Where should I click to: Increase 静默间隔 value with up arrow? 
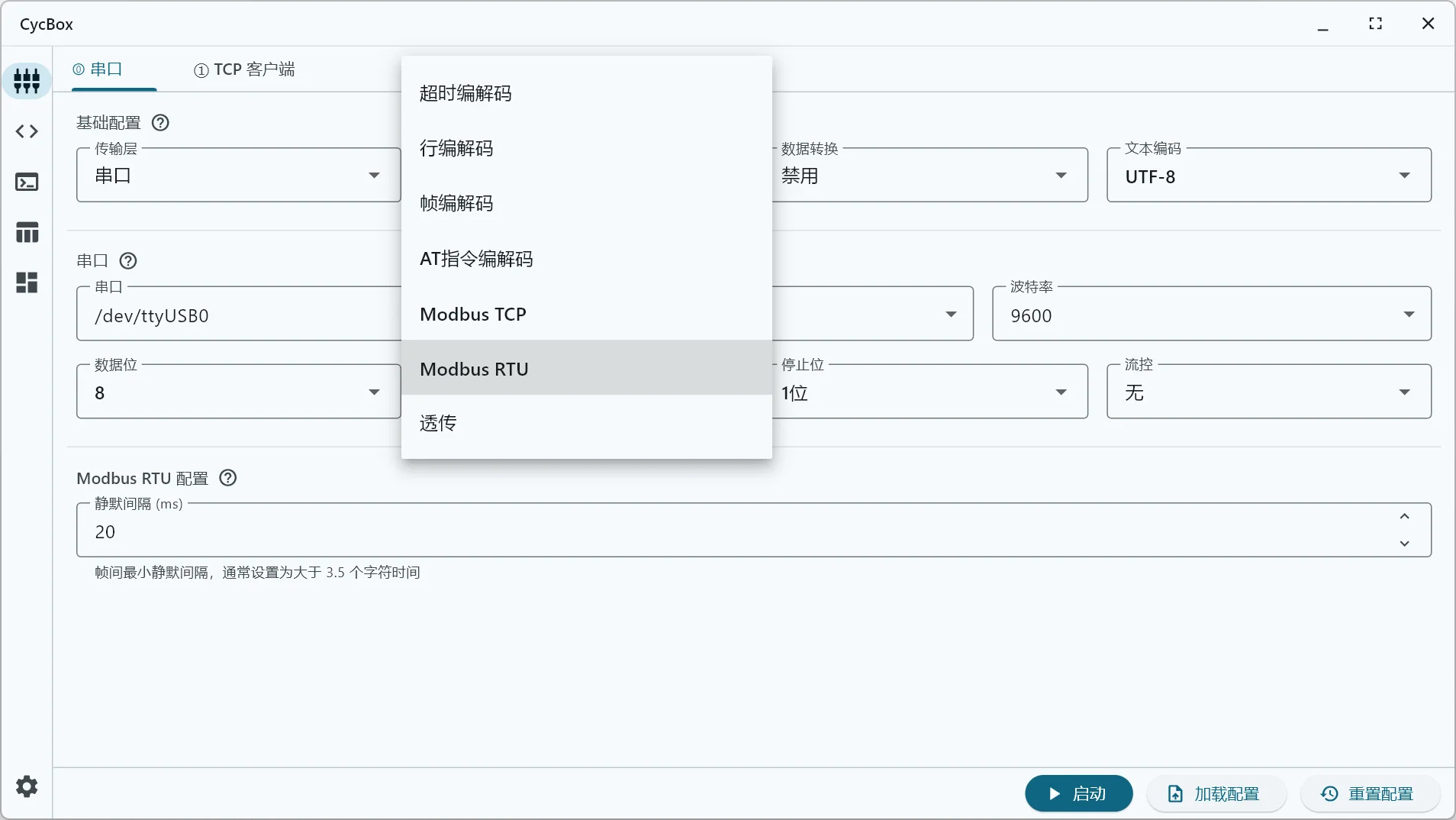tap(1404, 517)
